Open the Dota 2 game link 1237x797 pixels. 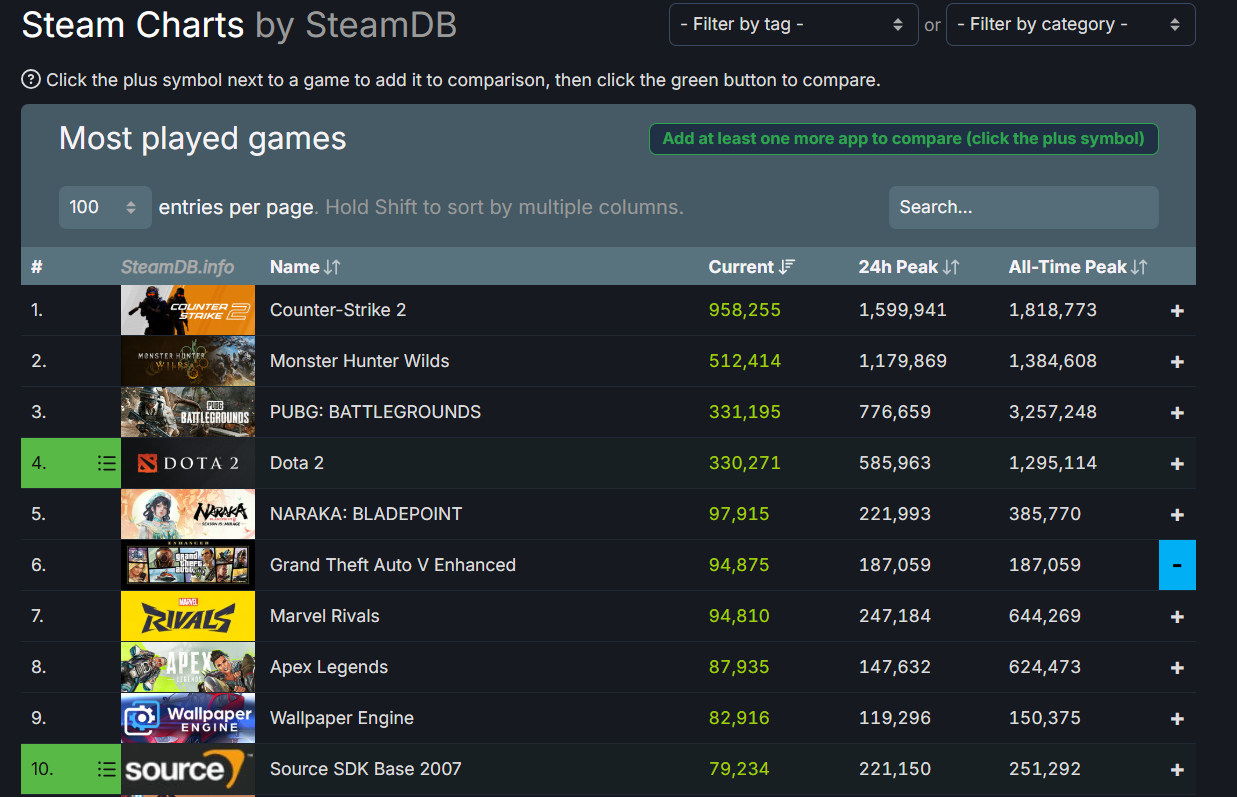click(x=297, y=463)
